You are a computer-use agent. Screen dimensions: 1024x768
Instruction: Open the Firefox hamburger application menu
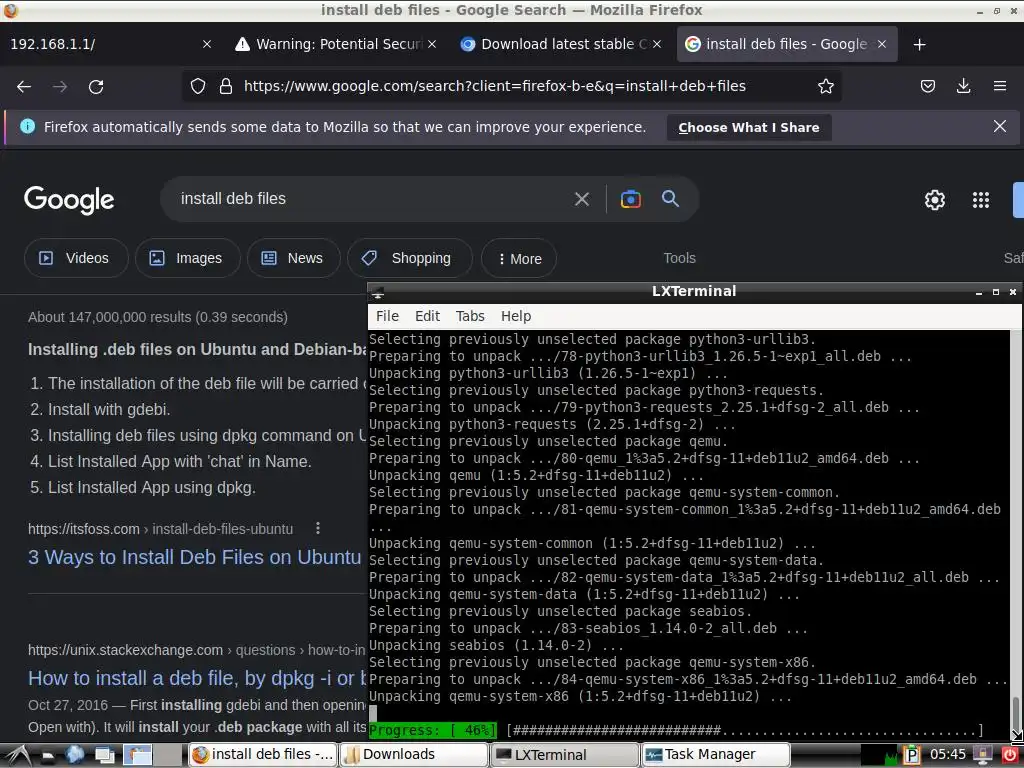pyautogui.click(x=999, y=86)
